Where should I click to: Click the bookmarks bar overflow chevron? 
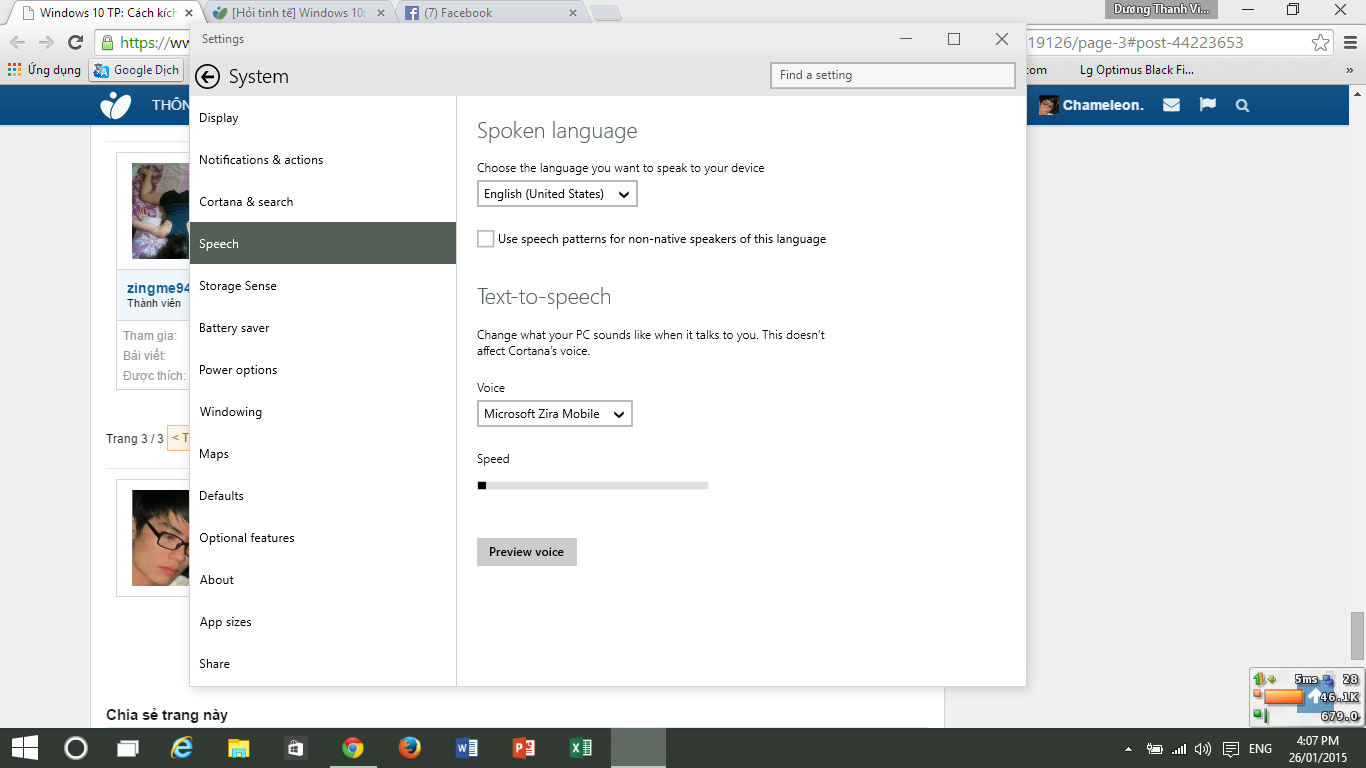pyautogui.click(x=1349, y=70)
